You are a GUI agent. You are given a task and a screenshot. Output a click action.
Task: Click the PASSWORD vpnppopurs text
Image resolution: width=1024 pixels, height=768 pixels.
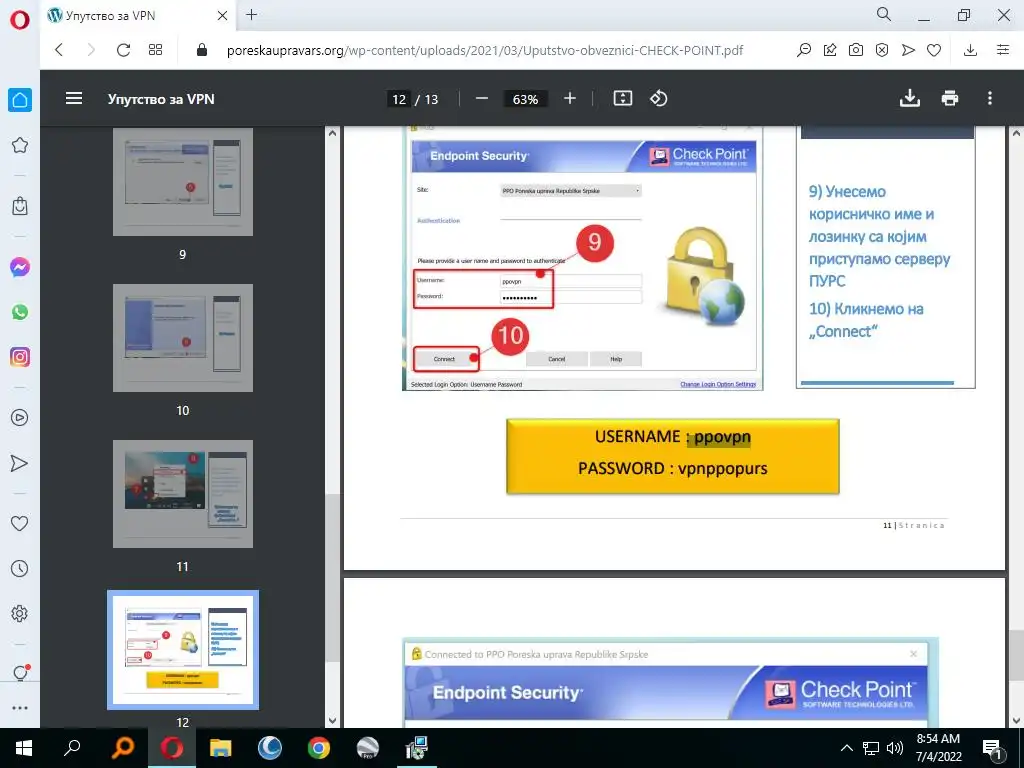click(673, 468)
